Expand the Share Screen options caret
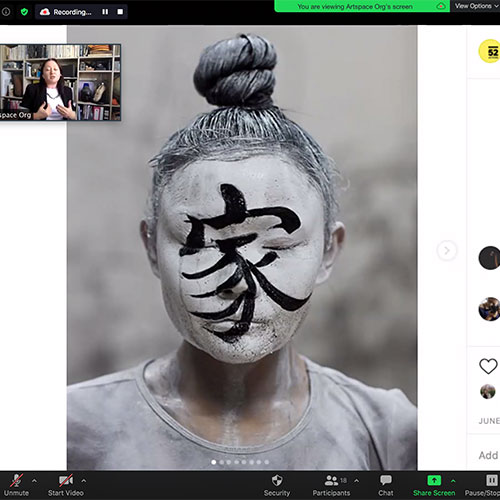 [453, 481]
